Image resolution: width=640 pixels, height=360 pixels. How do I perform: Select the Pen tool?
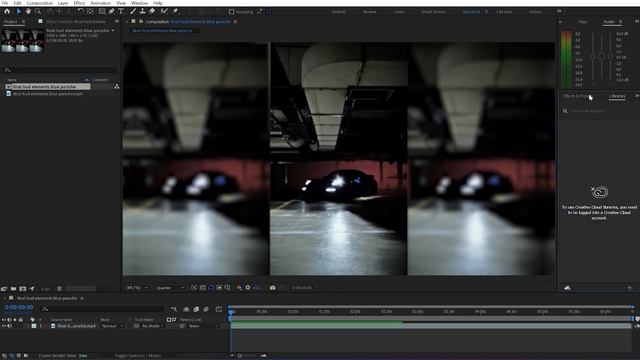pyautogui.click(x=112, y=11)
